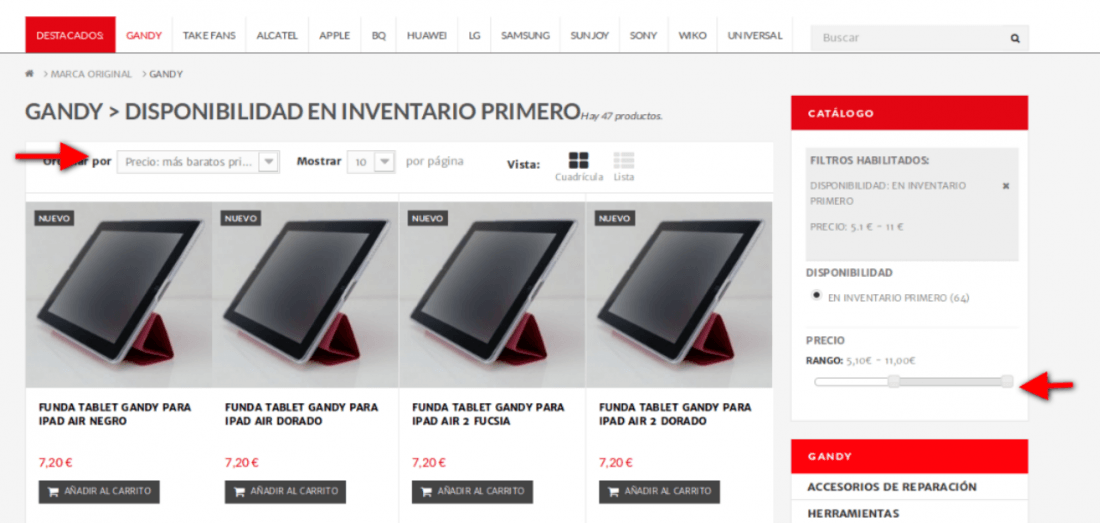Add iPad Air 2 Fucsia case to cart
The height and width of the screenshot is (523, 1100).
tap(472, 491)
